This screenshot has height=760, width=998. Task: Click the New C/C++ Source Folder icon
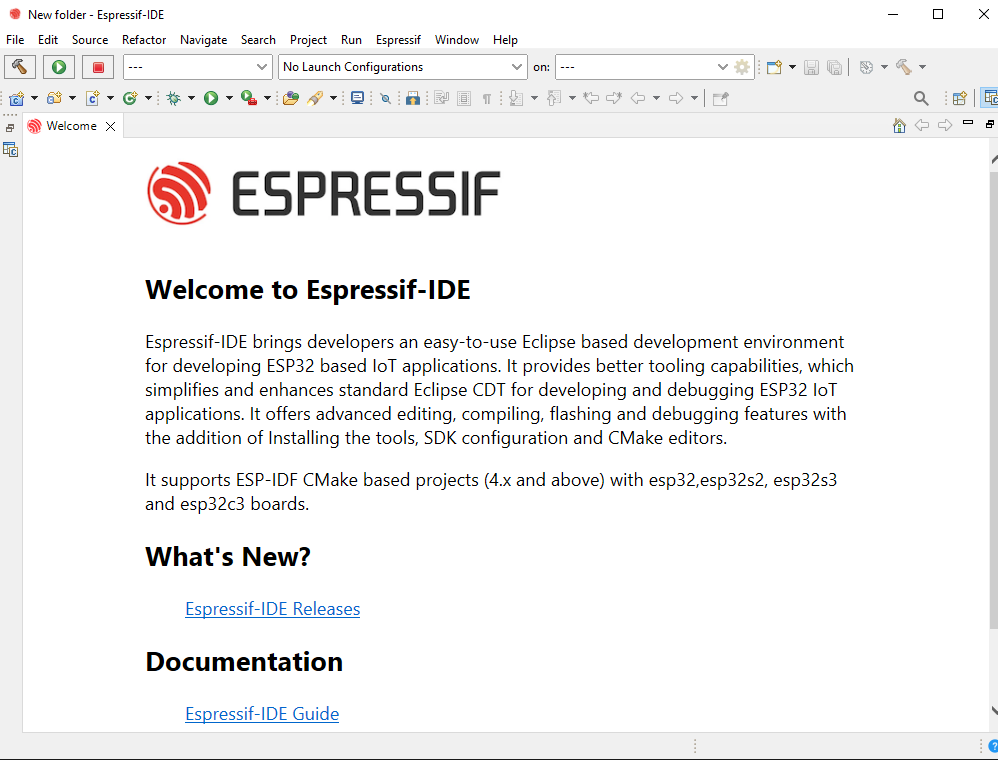coord(54,98)
